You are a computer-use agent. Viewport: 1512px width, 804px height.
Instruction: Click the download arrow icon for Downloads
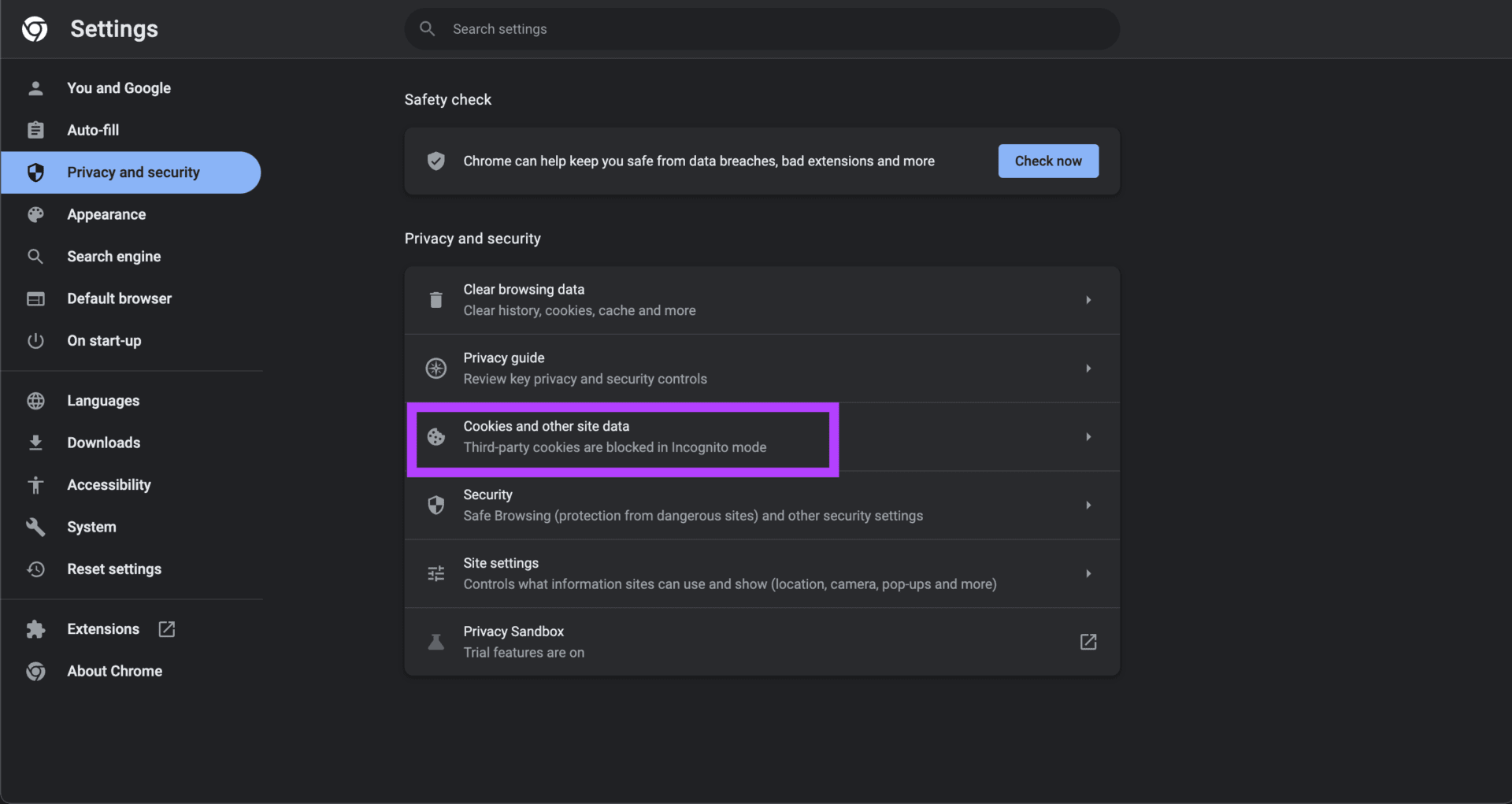(35, 443)
